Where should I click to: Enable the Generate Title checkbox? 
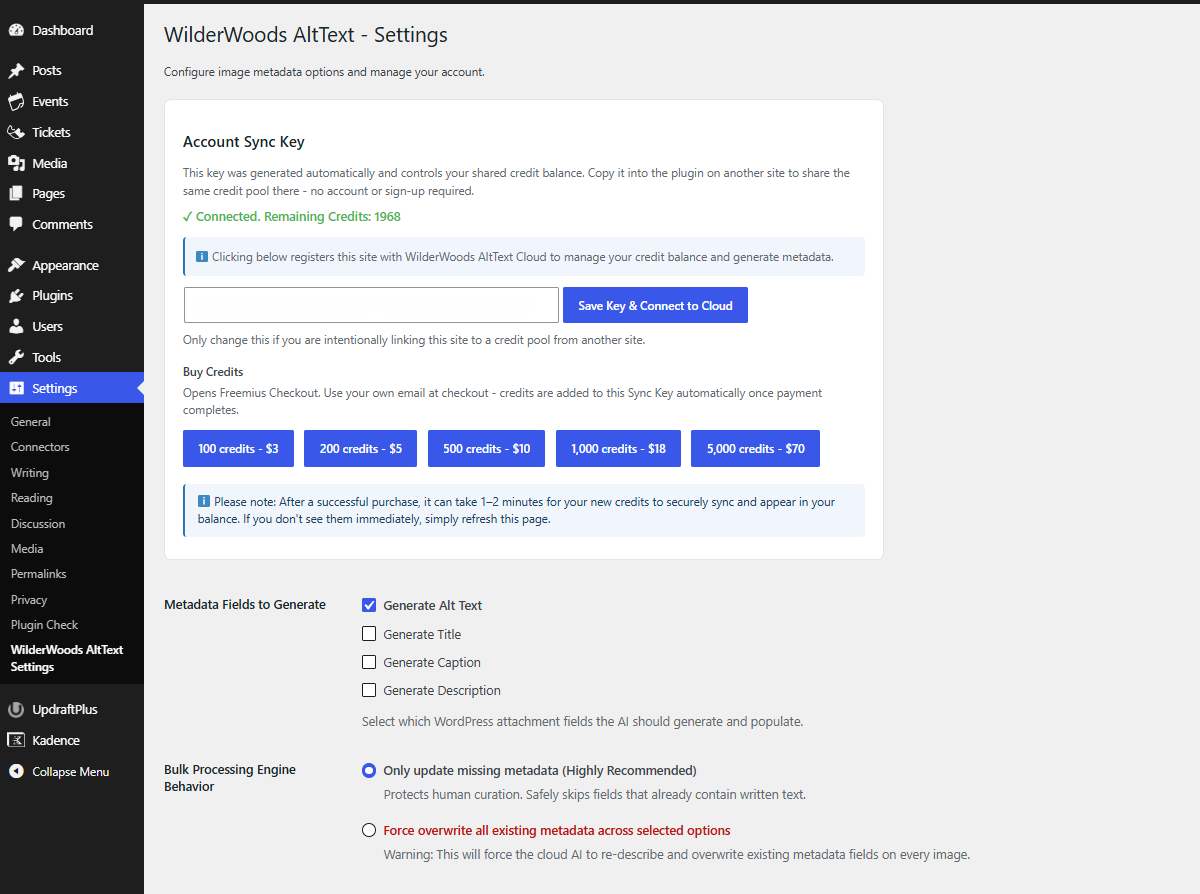369,634
